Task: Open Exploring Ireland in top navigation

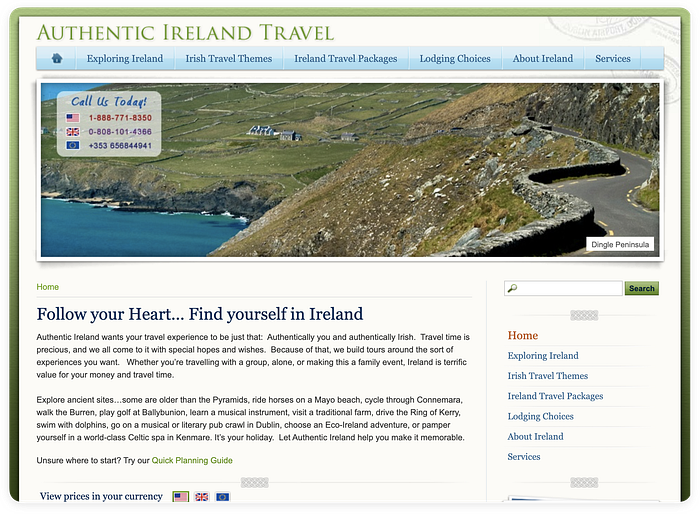Action: click(125, 59)
